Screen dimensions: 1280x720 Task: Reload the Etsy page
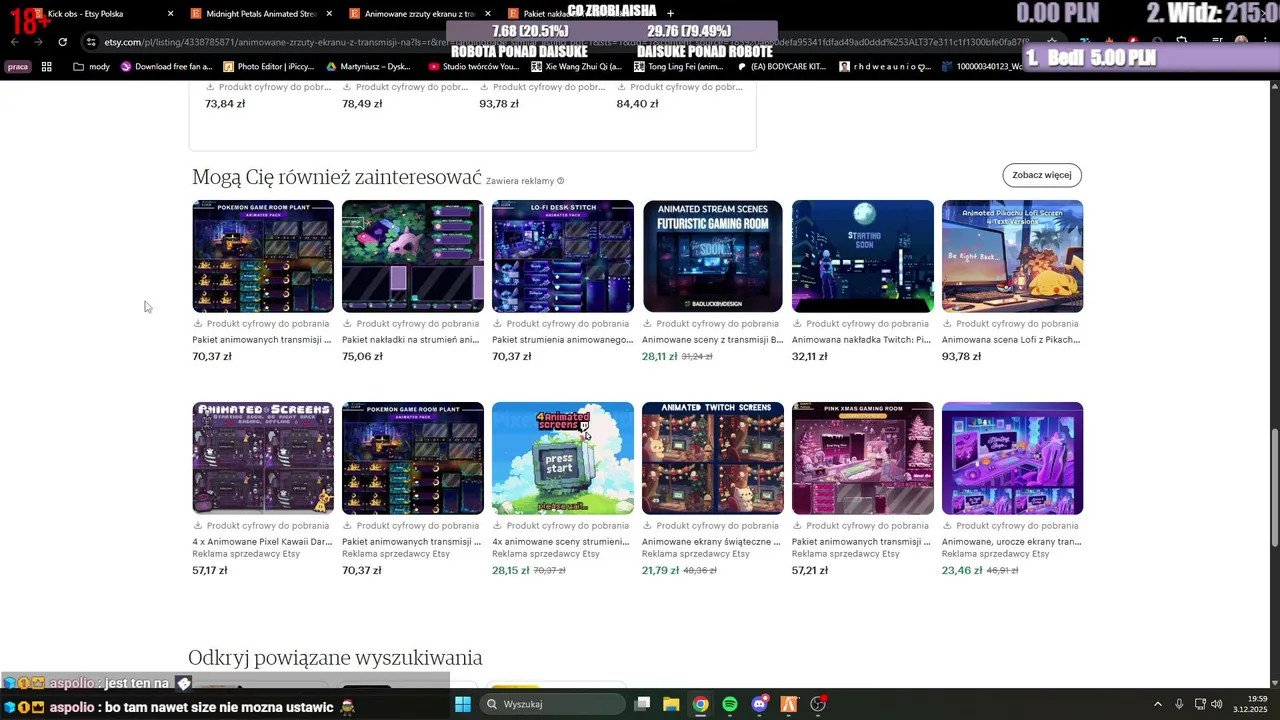62,42
